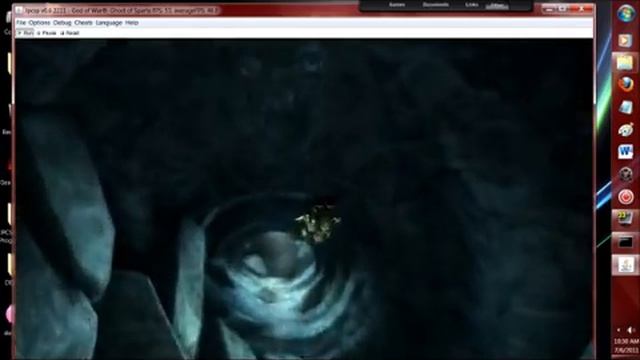Click the system clock in the tray

(626, 346)
